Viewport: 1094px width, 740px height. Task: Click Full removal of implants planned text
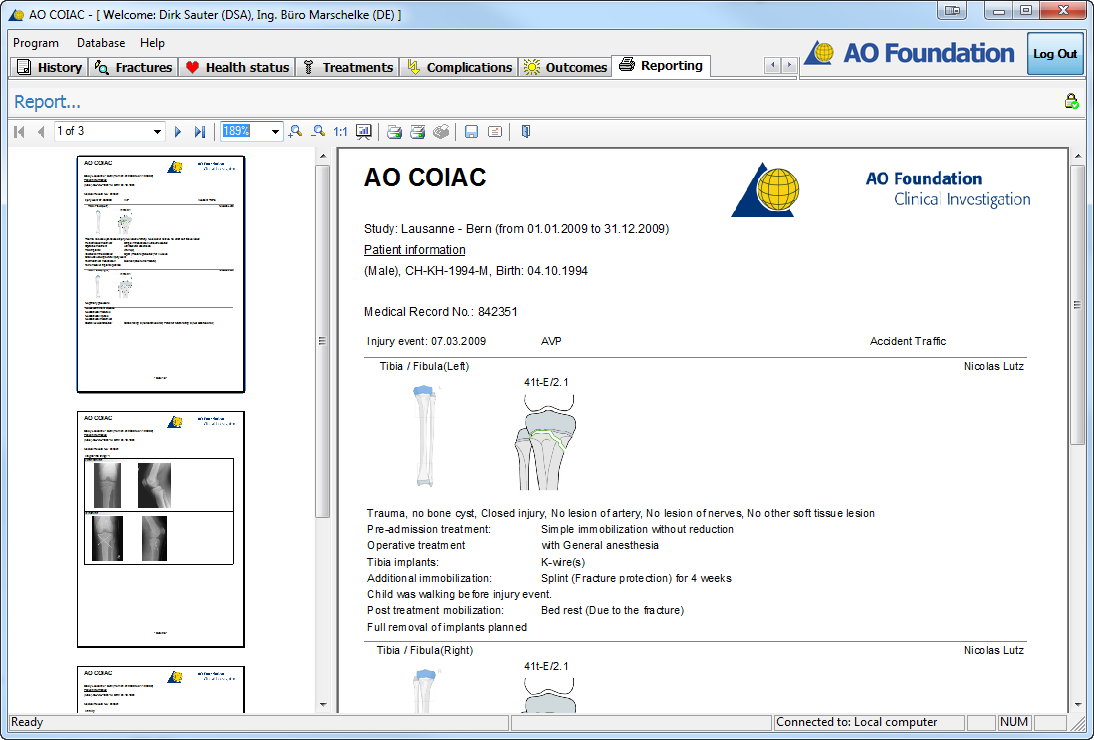point(447,627)
